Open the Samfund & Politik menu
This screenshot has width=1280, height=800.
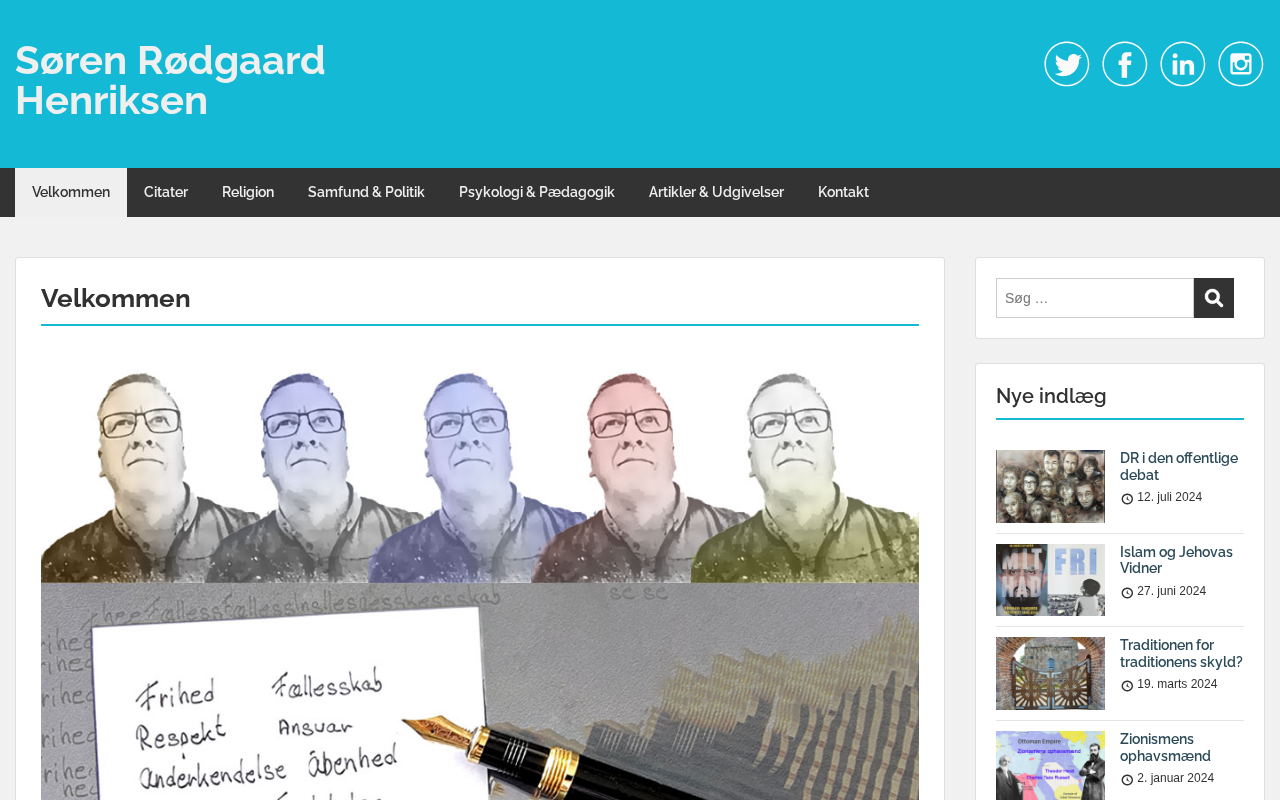click(x=366, y=192)
